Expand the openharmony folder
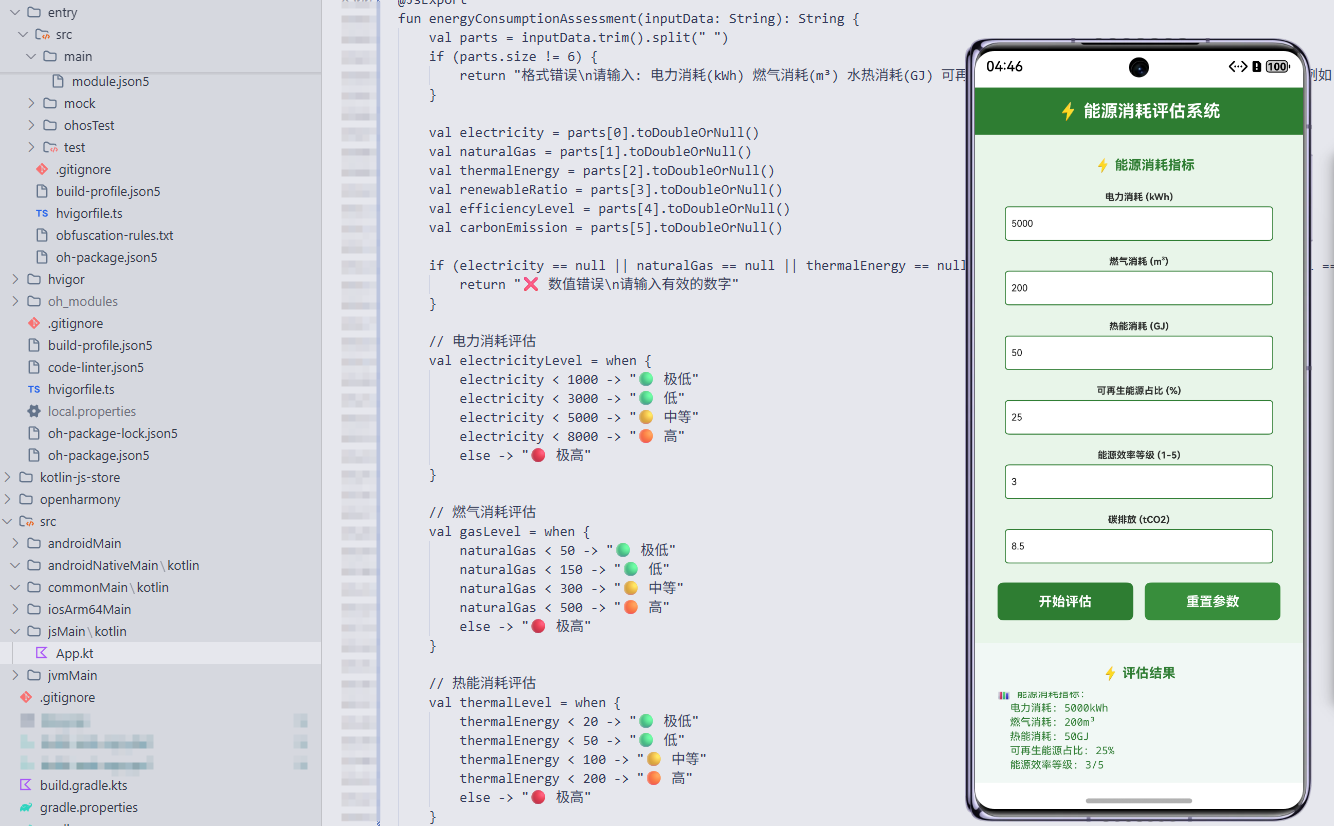The image size is (1334, 826). (8, 499)
